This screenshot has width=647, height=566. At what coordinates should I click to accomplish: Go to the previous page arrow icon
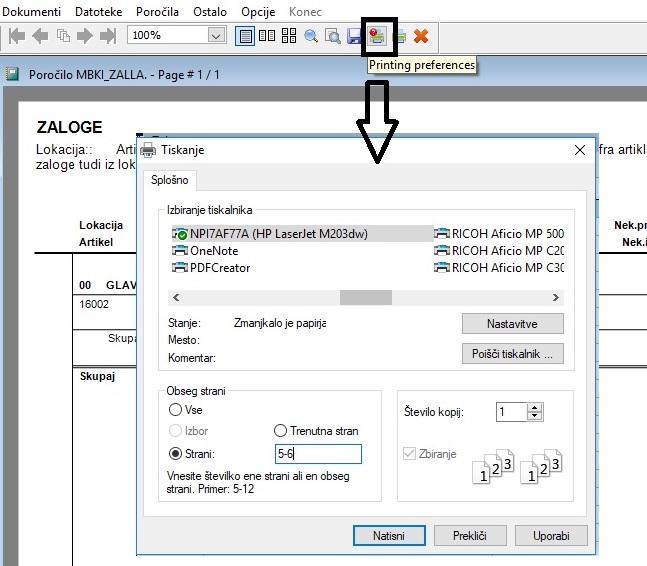click(x=40, y=36)
